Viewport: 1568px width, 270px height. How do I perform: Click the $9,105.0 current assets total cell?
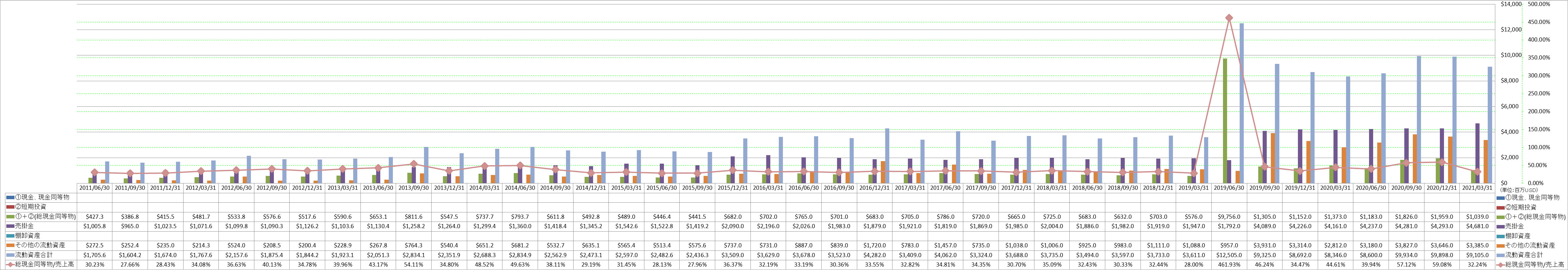pyautogui.click(x=1478, y=256)
